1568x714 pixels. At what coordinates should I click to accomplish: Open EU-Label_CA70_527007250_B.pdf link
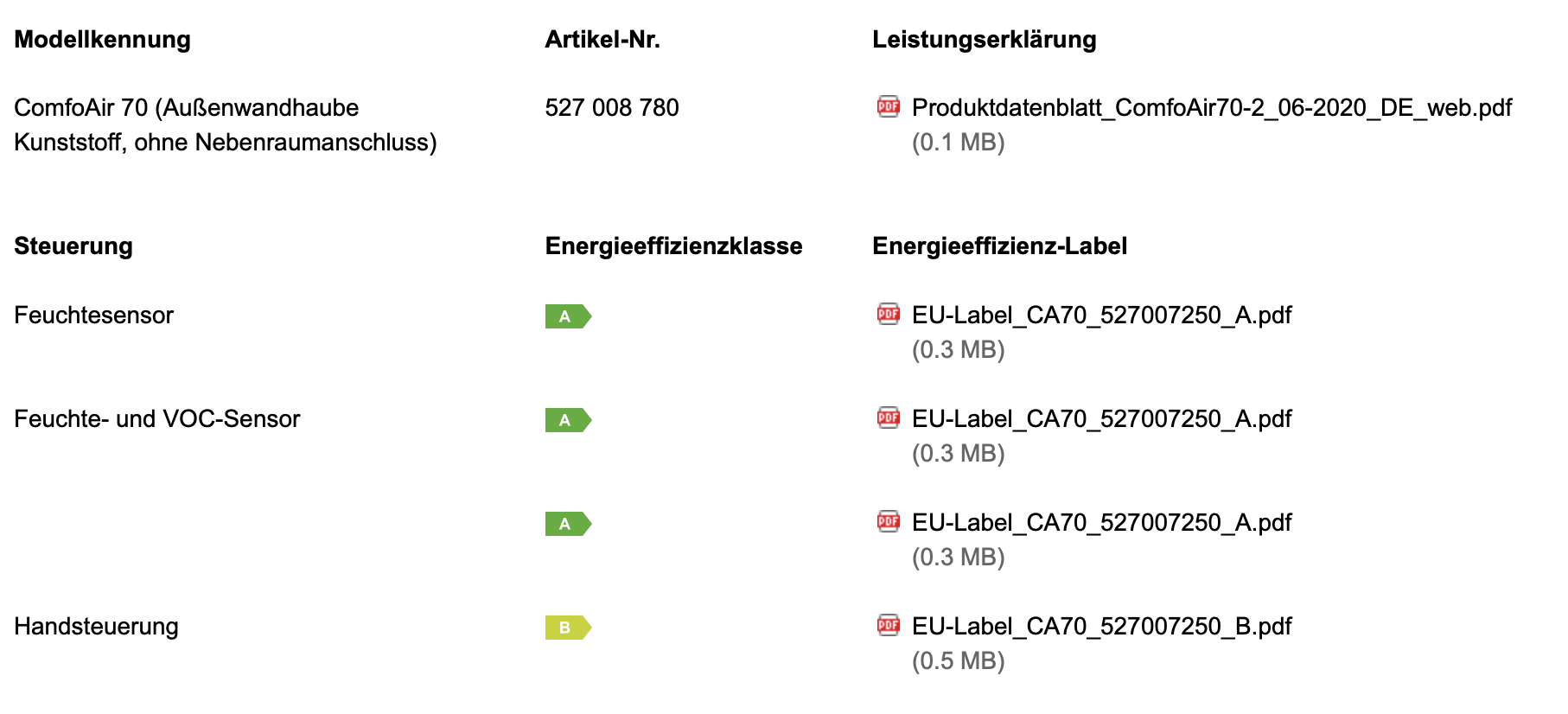pyautogui.click(x=1101, y=627)
